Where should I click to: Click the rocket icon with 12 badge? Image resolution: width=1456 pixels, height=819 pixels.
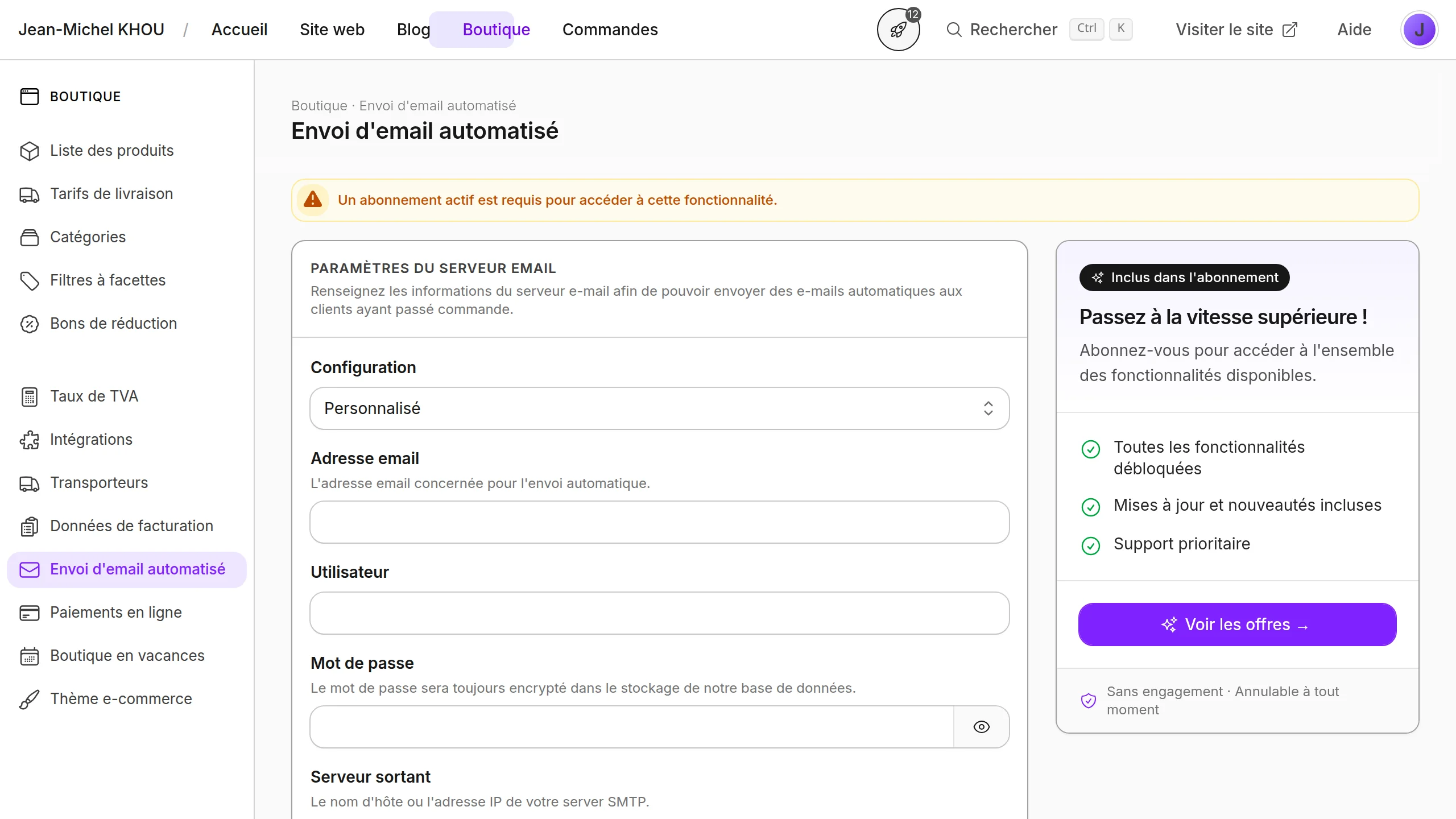tap(898, 30)
